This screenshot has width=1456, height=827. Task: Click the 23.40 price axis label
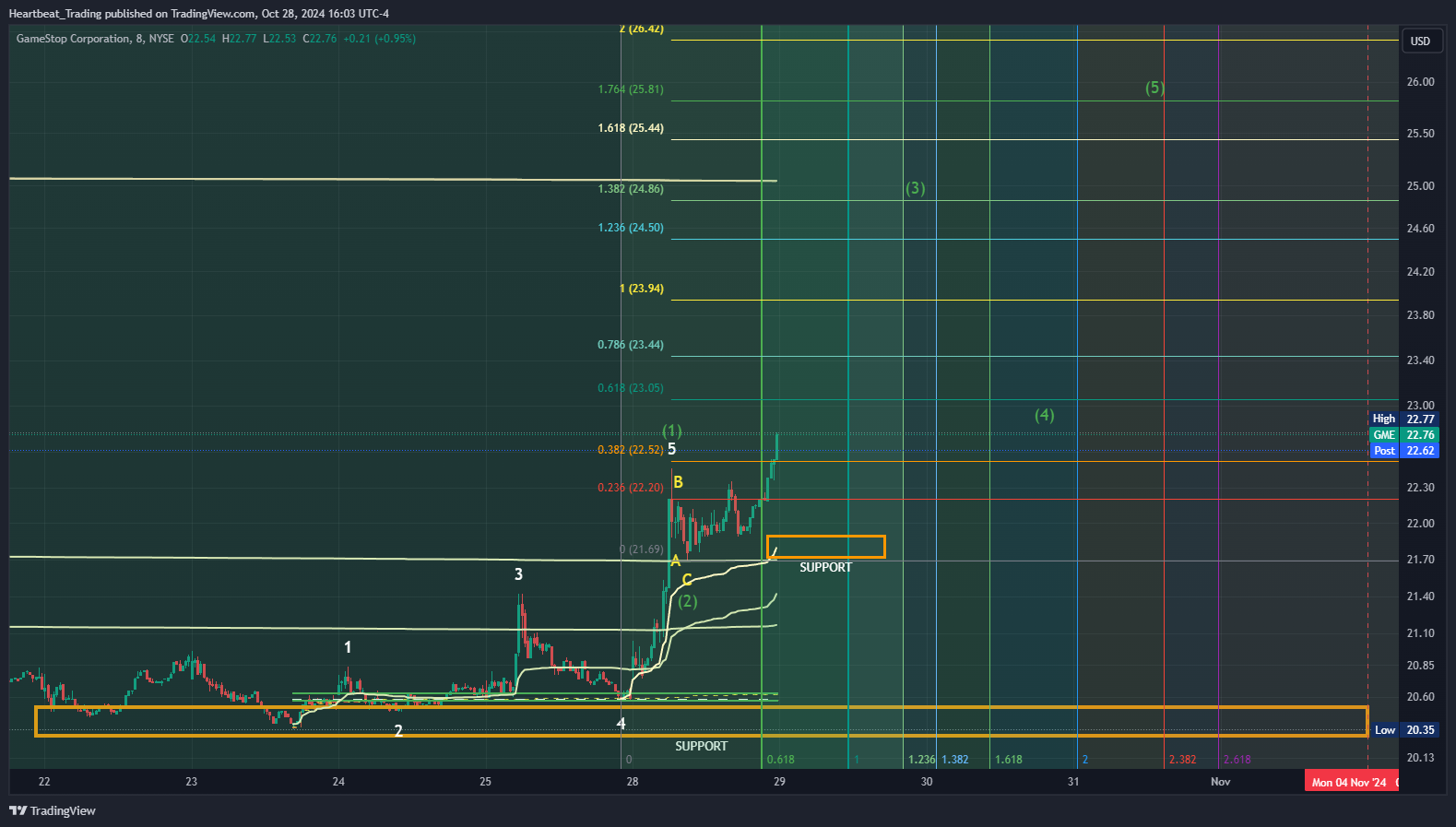[x=1420, y=360]
